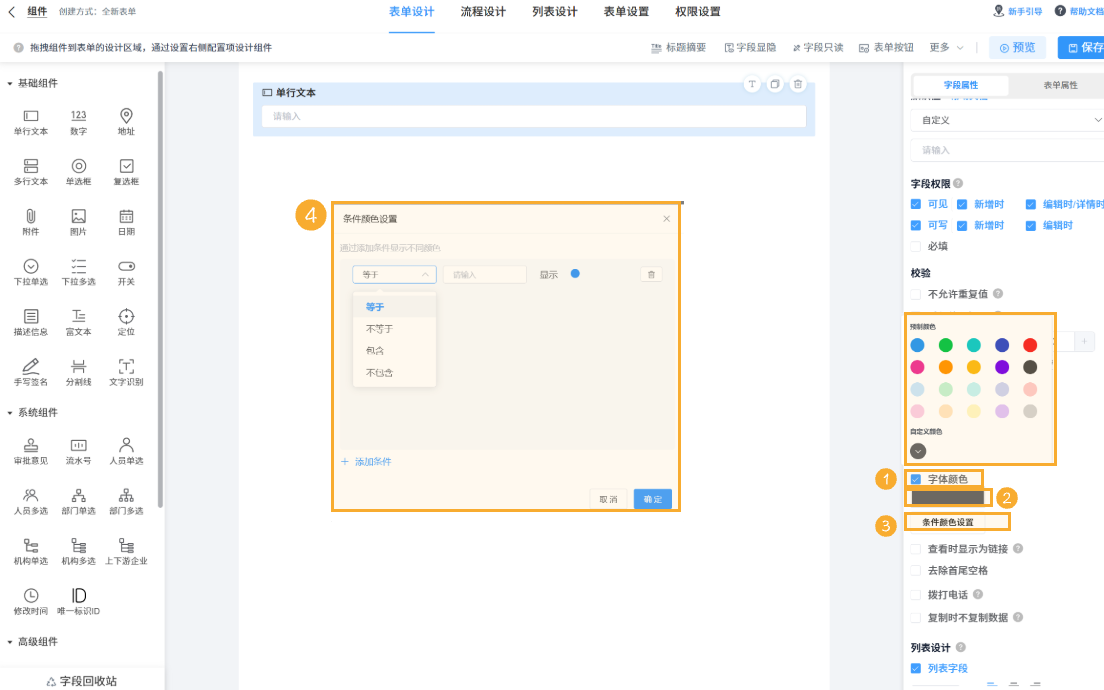This screenshot has height=690, width=1104.
Task: Enable the 必填 required checkbox
Action: 915,246
